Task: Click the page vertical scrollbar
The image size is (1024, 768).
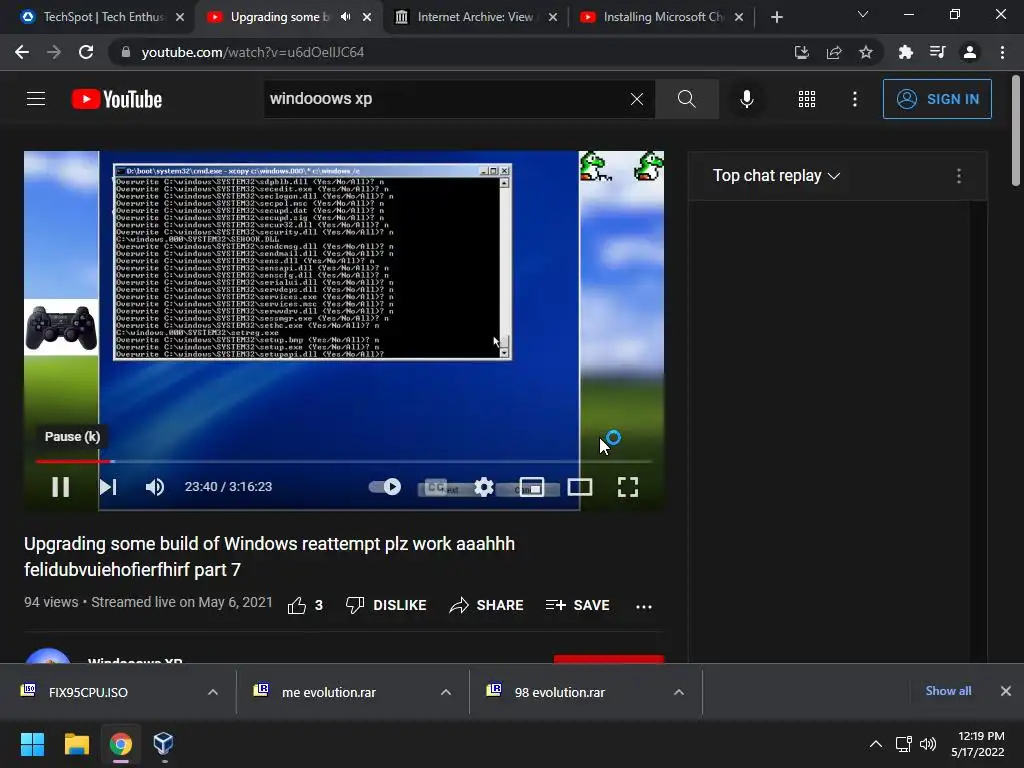Action: [1016, 131]
